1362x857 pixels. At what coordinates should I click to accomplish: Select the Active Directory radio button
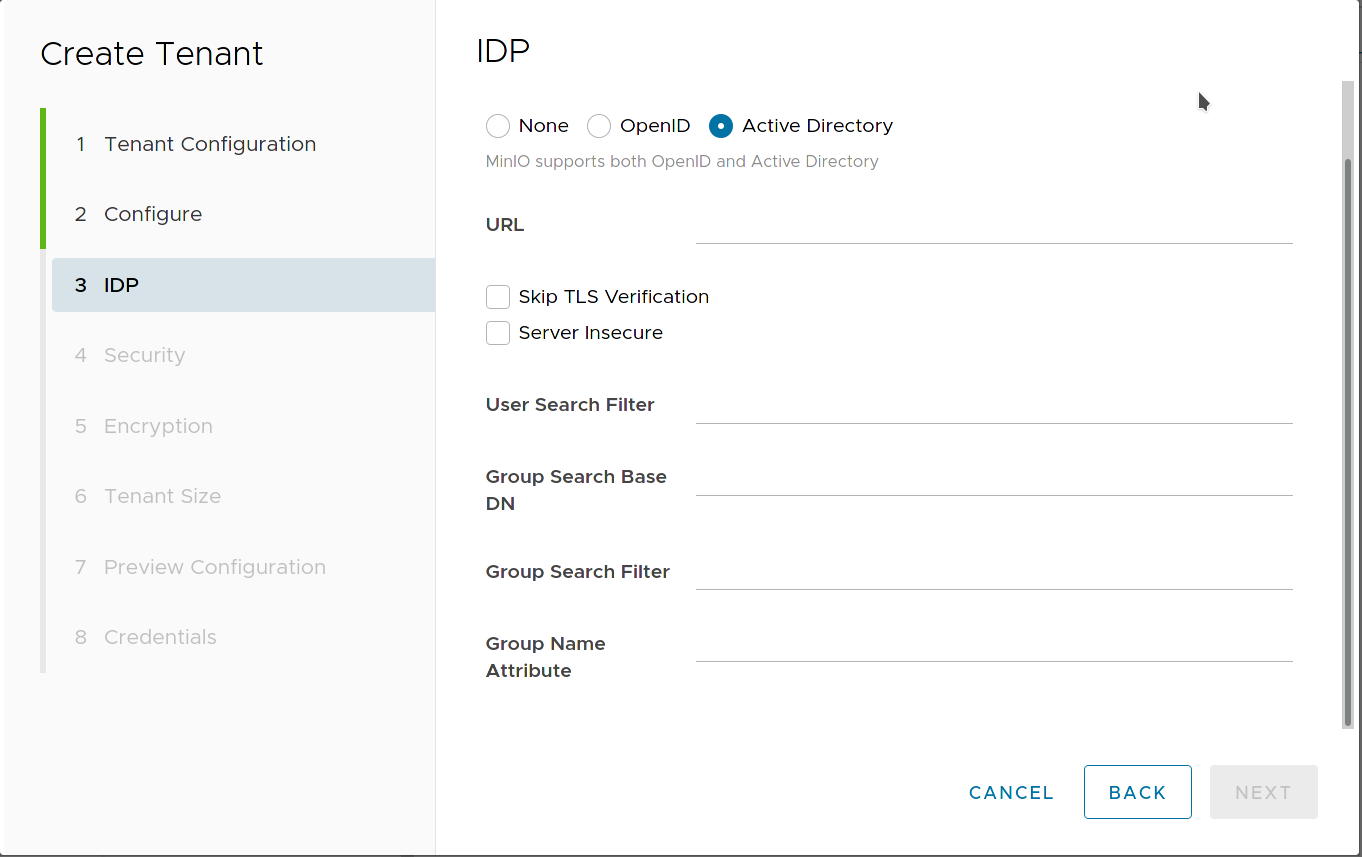click(x=722, y=126)
